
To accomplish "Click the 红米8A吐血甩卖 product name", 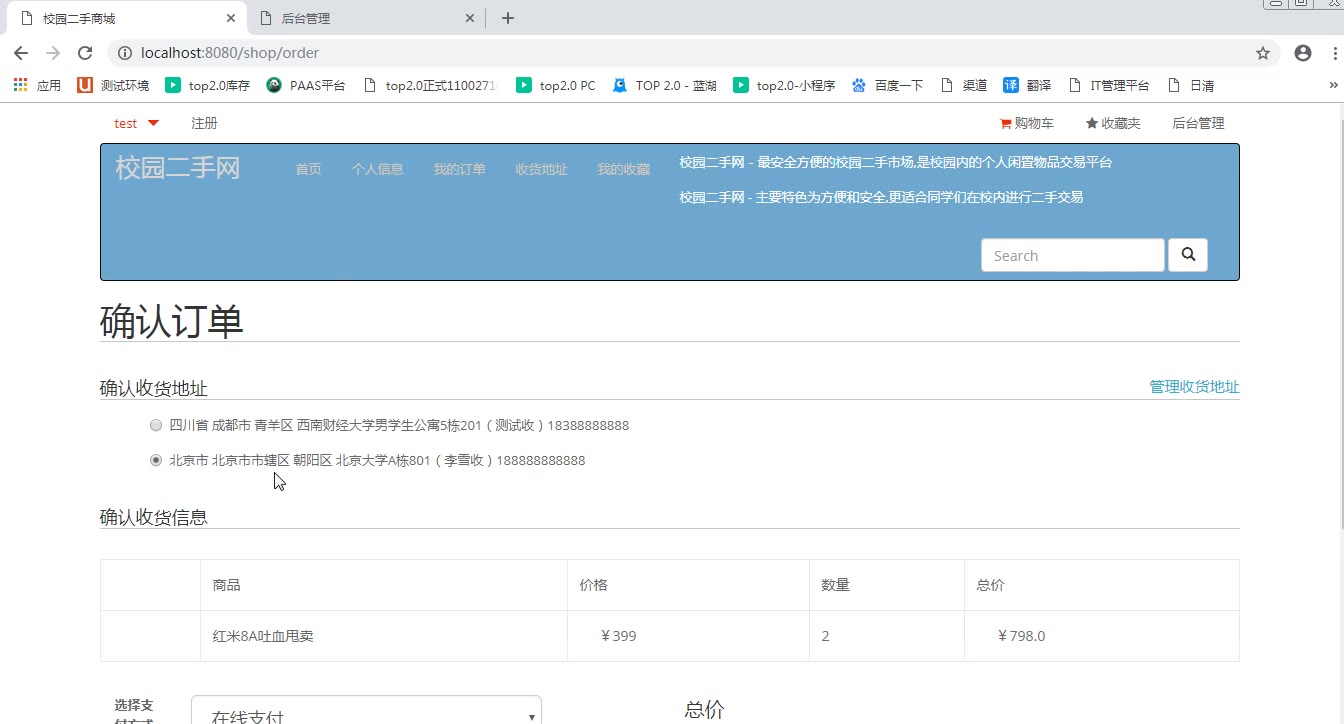I will point(263,636).
